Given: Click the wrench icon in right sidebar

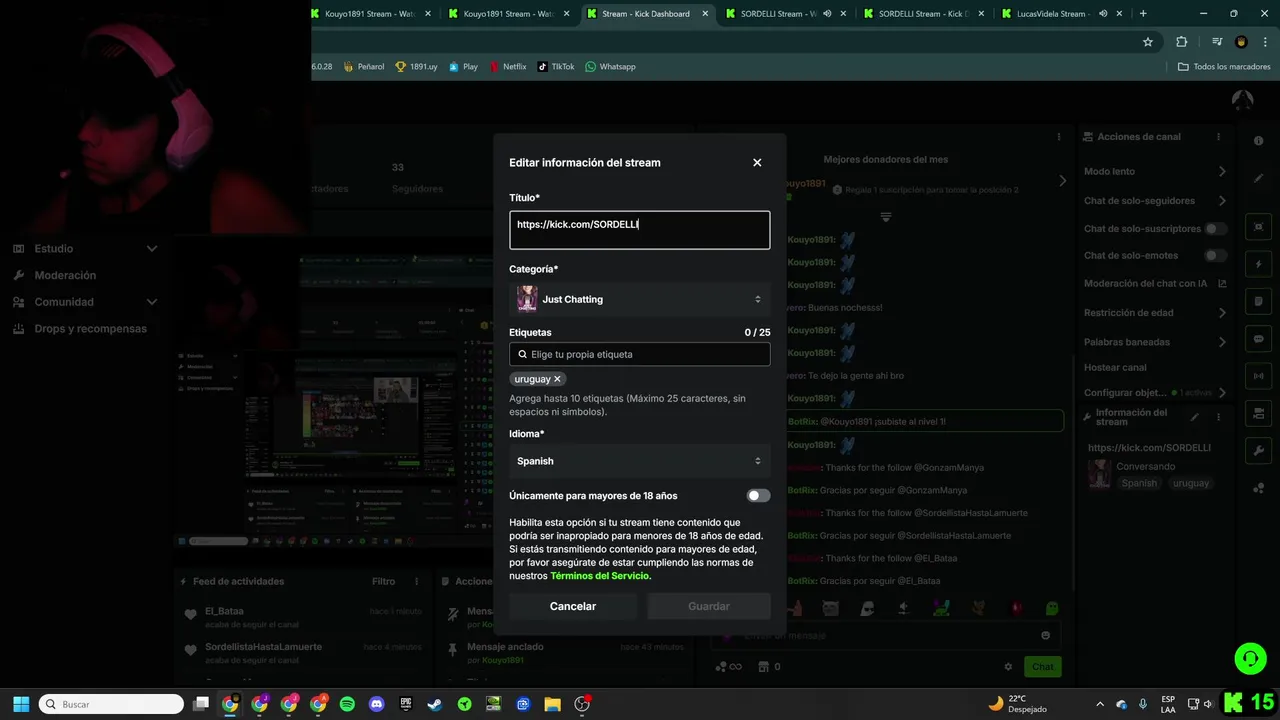Looking at the screenshot, I should pos(1259,450).
